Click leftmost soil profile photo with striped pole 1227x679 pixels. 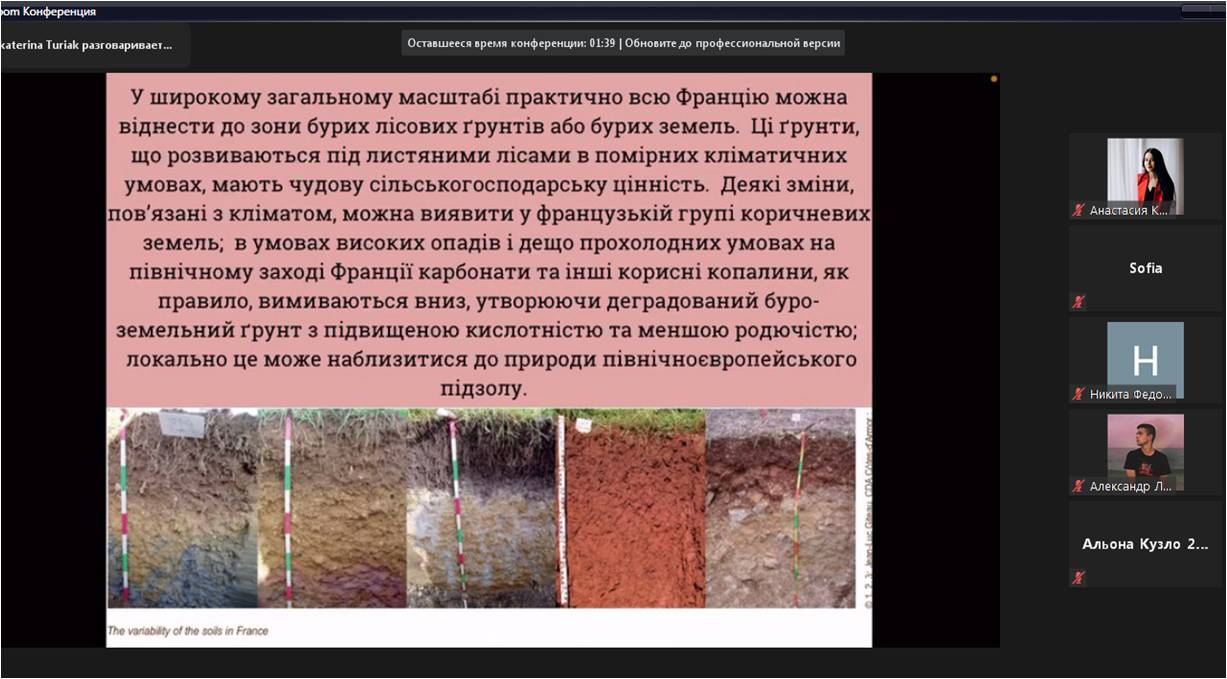tap(183, 508)
